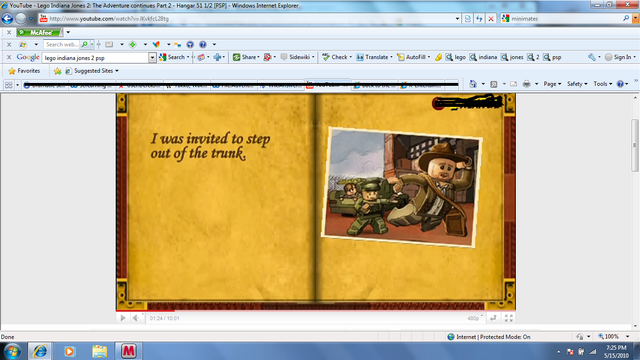Find the word lego on page
The height and width of the screenshot is (360, 640).
click(x=456, y=57)
